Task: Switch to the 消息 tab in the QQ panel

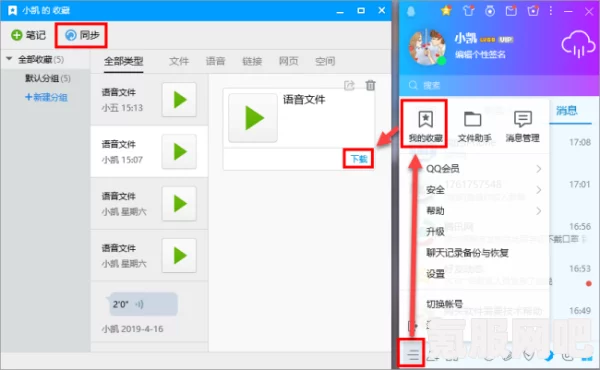Action: [566, 111]
